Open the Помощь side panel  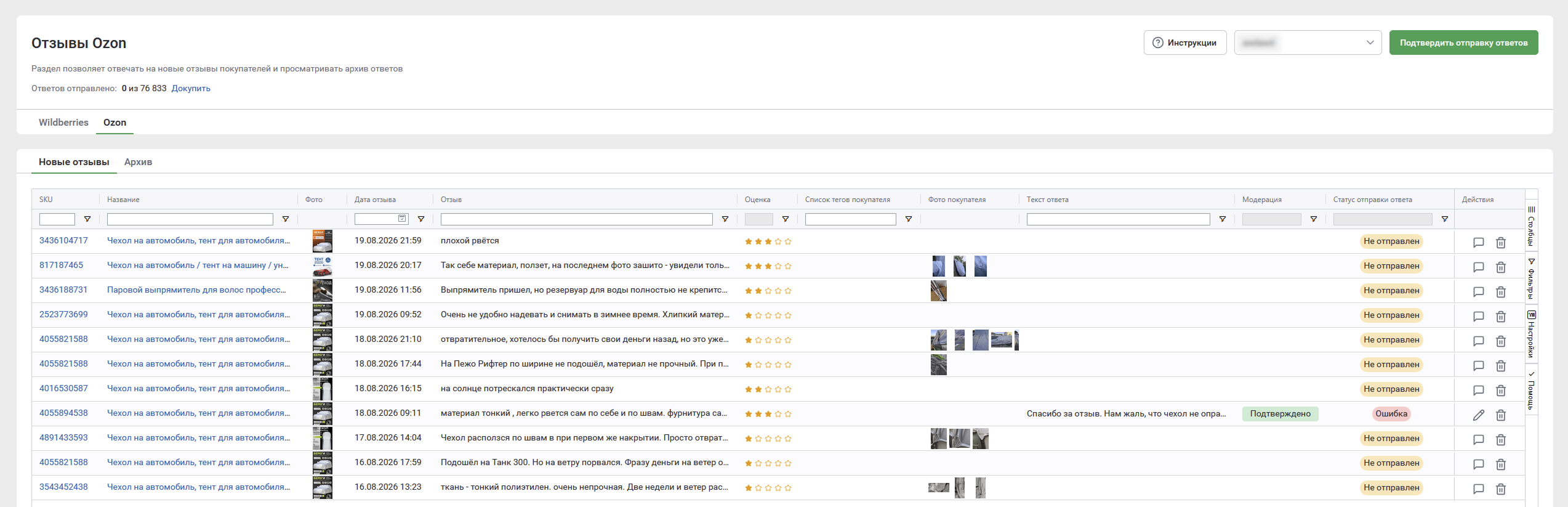1532,391
